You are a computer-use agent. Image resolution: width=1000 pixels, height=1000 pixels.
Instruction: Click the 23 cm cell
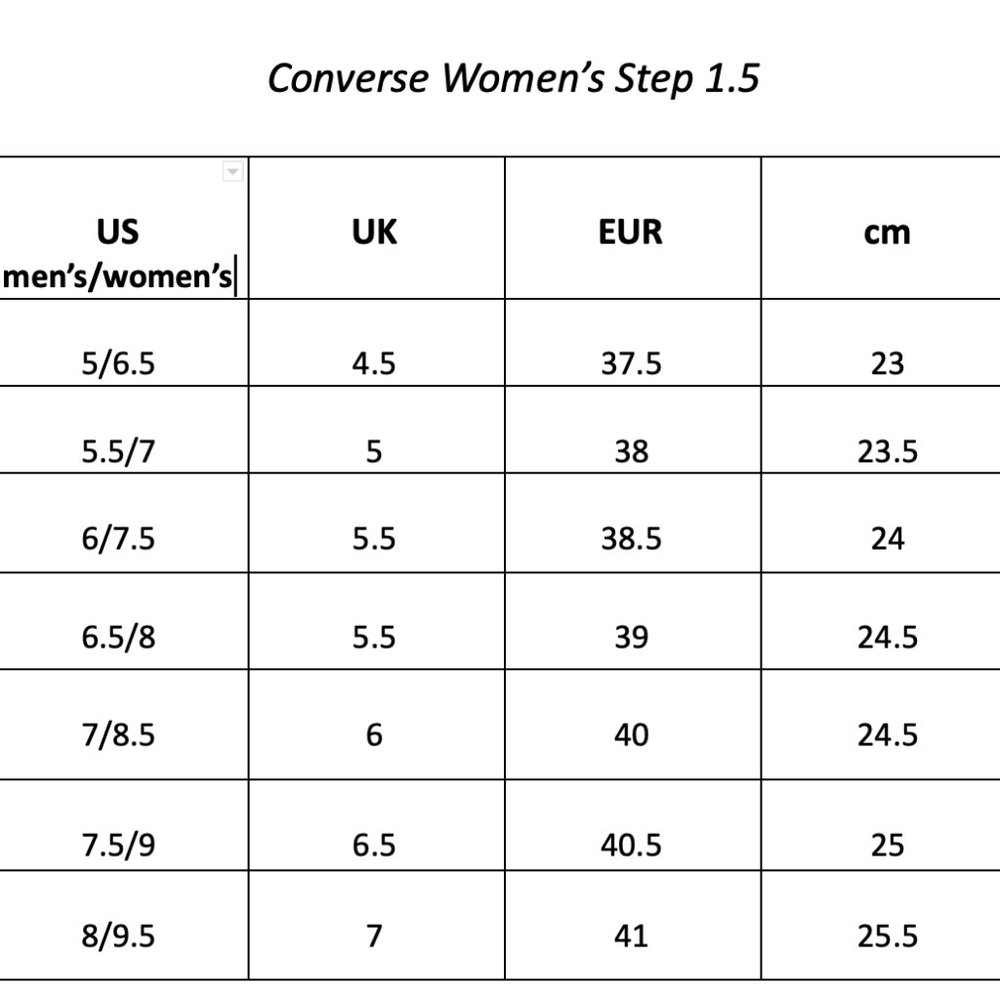click(x=887, y=363)
